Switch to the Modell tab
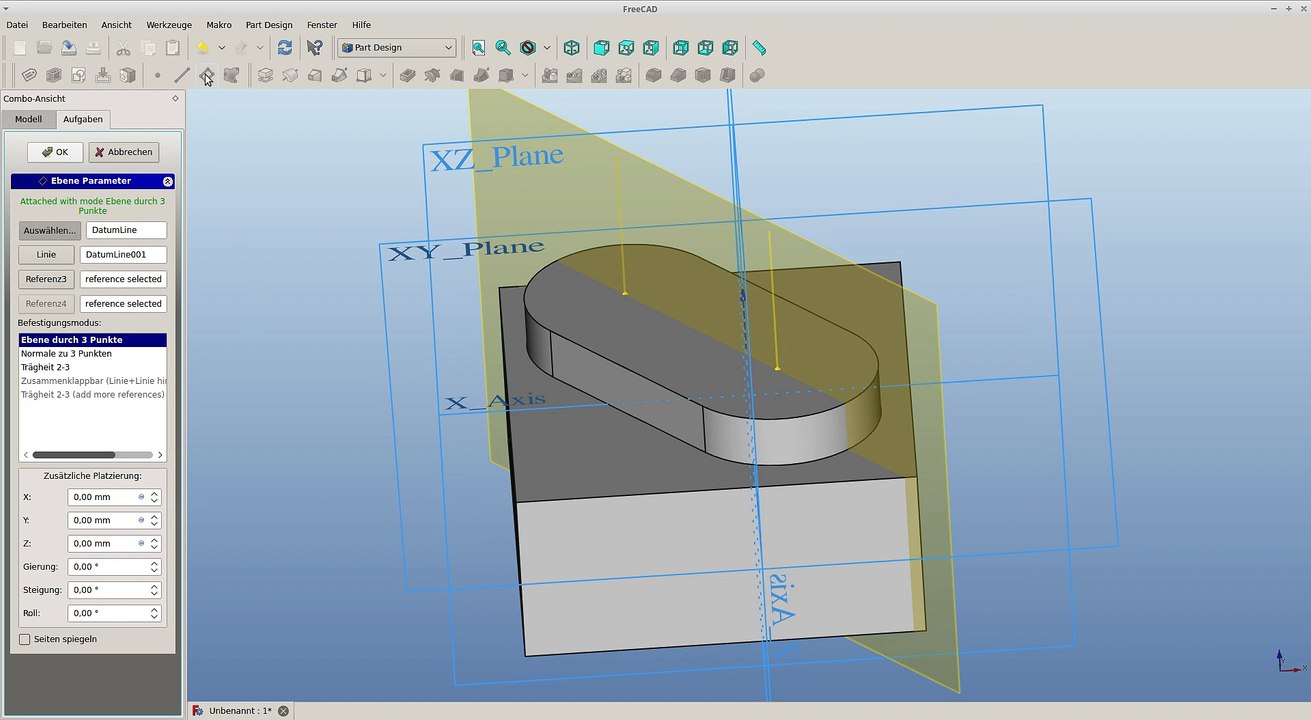This screenshot has width=1311, height=720. click(x=28, y=119)
